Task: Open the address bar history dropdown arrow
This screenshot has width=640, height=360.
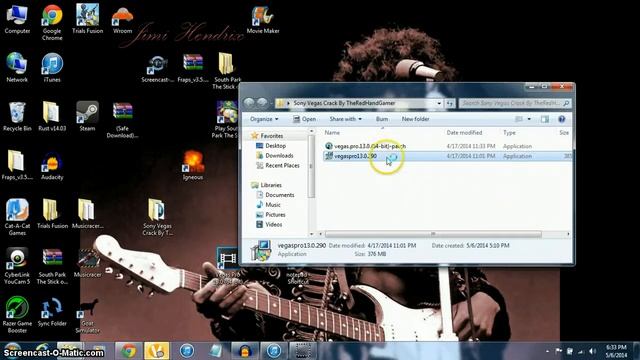Action: pyautogui.click(x=439, y=103)
